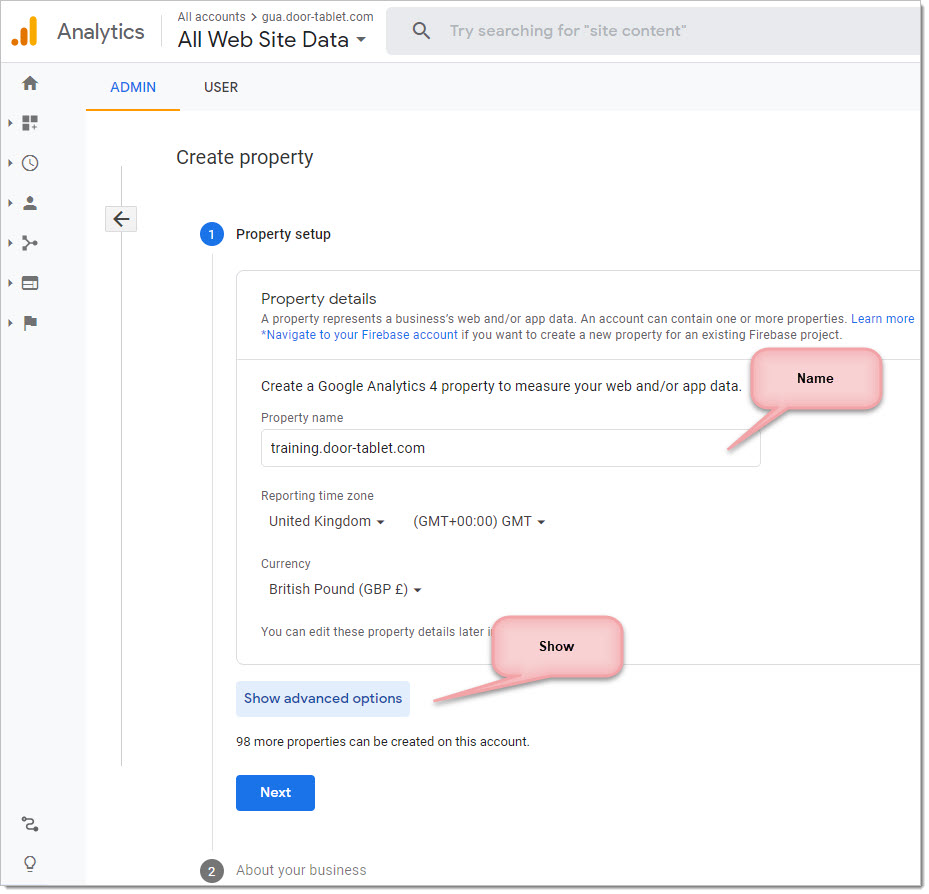929x894 pixels.
Task: Expand the Acquisition section arrow
Action: coord(10,243)
